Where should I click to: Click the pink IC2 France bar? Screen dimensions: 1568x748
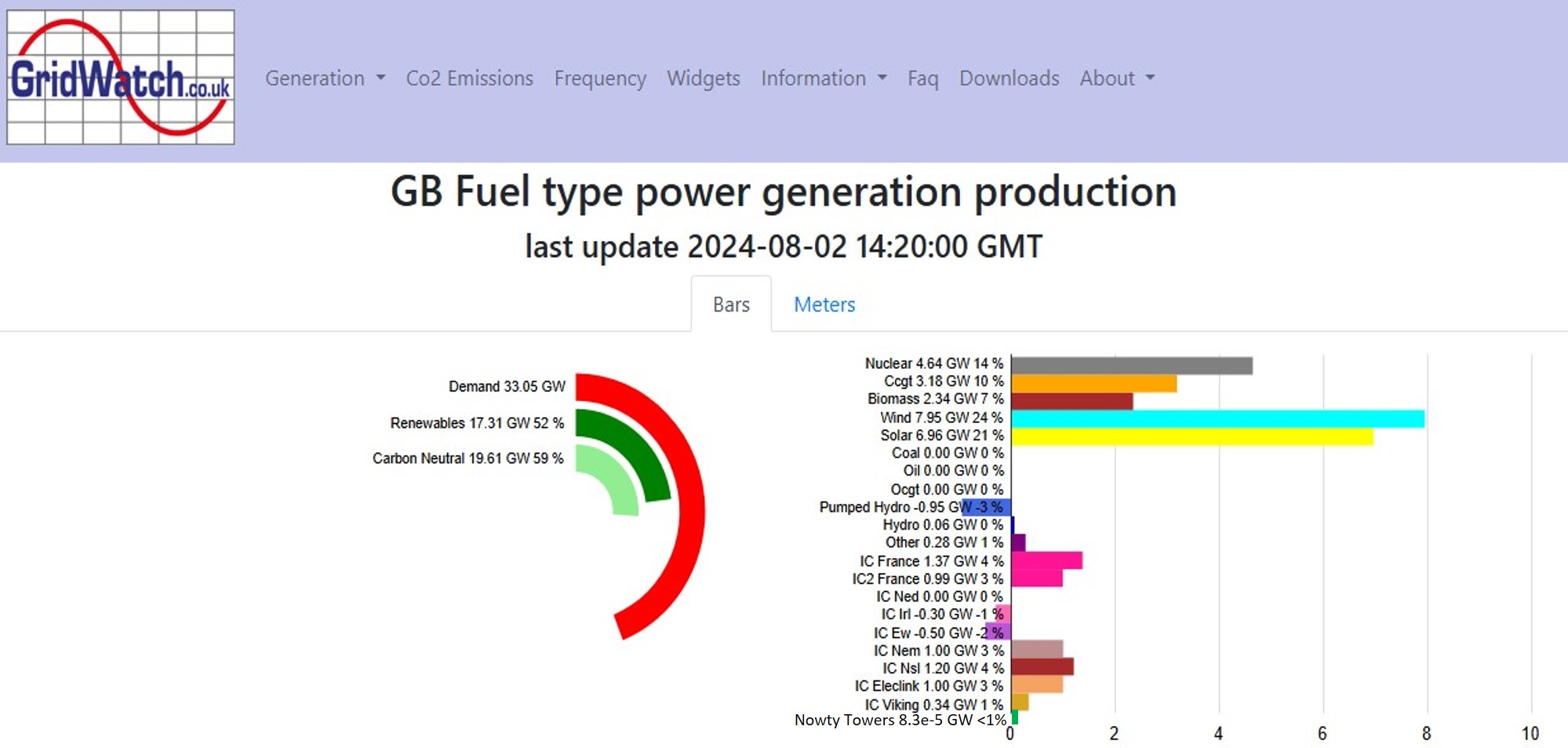tap(1037, 578)
